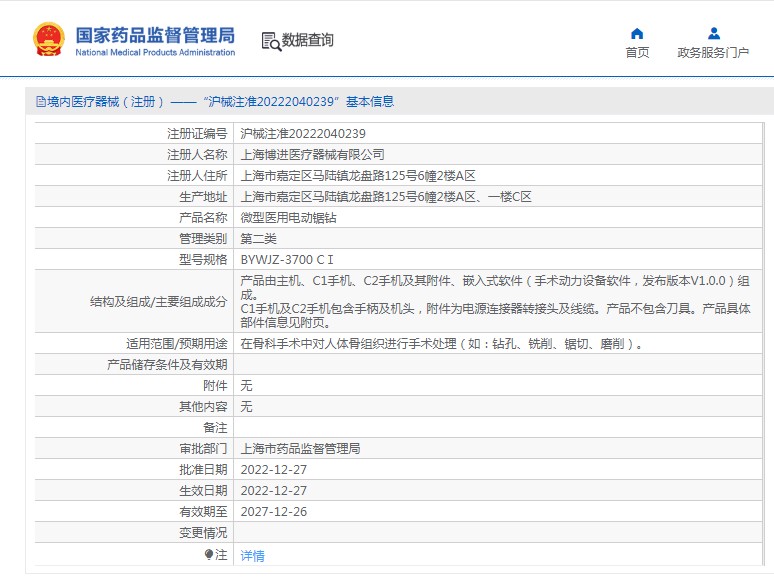Image resolution: width=774 pixels, height=579 pixels.
Task: Click structure description starting 产品由主机
Action: pos(495,302)
